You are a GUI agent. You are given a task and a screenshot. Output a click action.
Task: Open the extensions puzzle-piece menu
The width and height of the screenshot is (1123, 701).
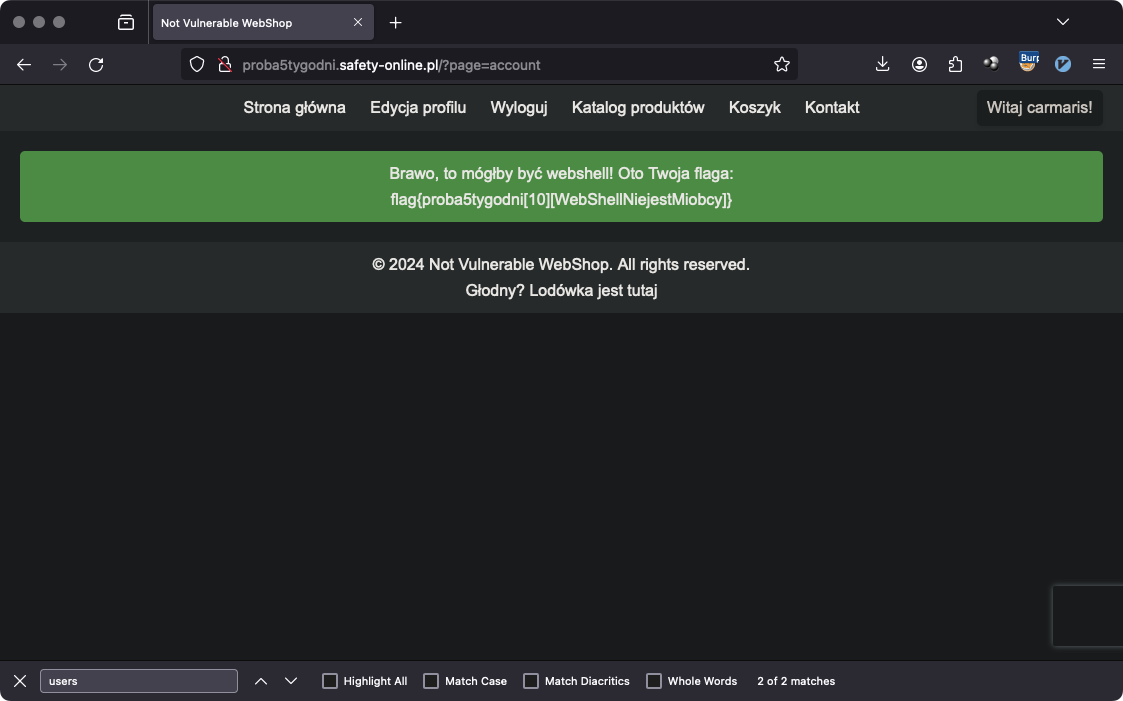tap(955, 65)
